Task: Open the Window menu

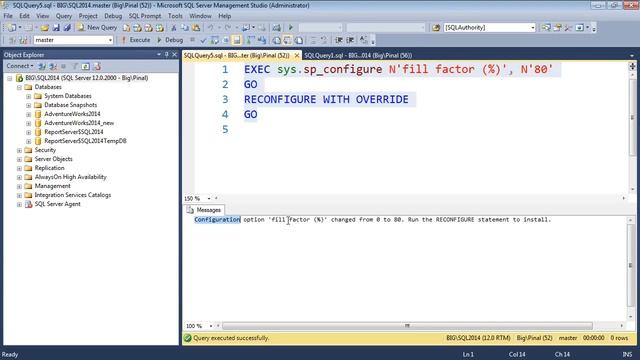Action: pos(200,16)
